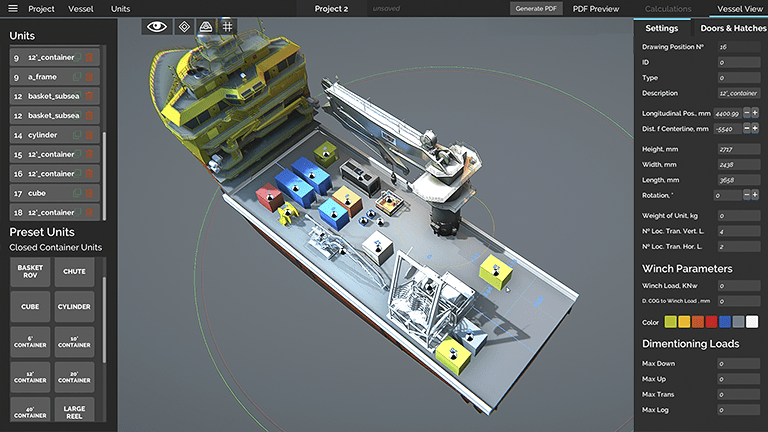Screen dimensions: 768x432
Task: Select unit row 9 a_frame
Action: pos(54,77)
